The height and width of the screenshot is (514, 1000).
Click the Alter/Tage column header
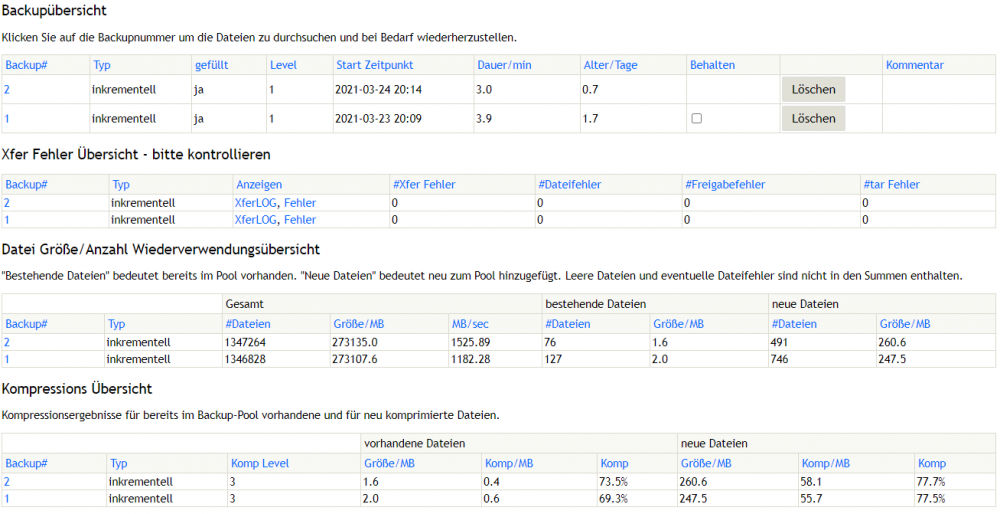coord(610,65)
